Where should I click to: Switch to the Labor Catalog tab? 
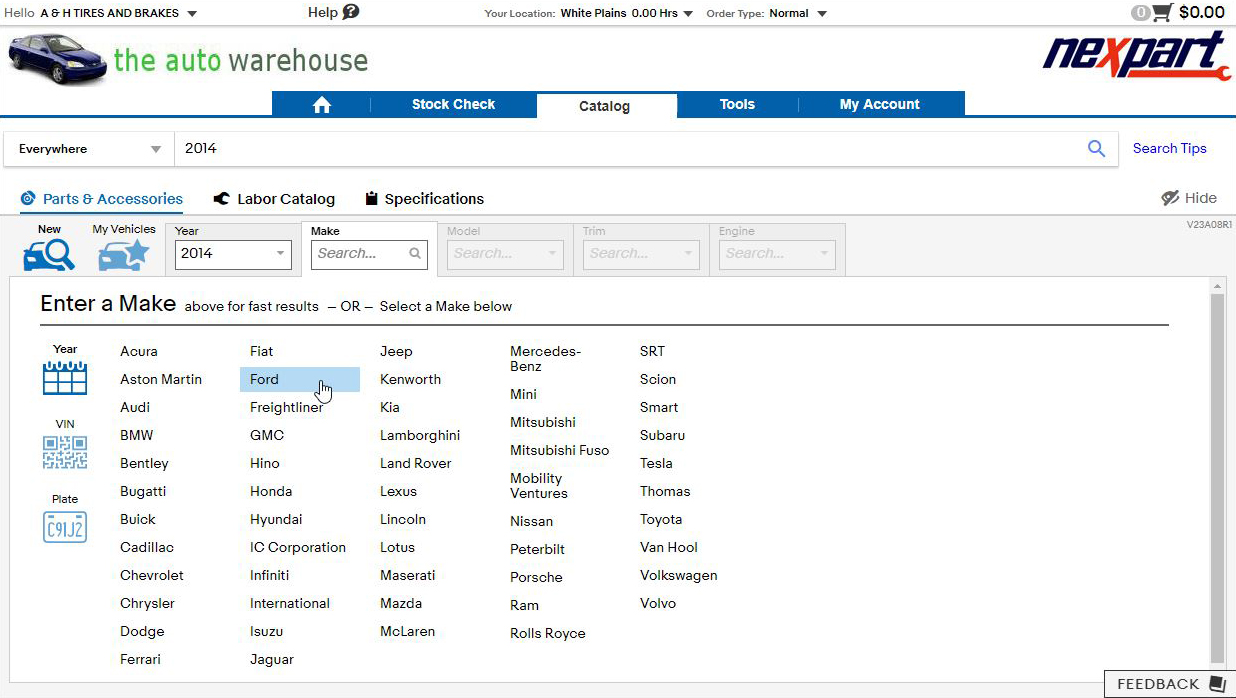click(275, 199)
